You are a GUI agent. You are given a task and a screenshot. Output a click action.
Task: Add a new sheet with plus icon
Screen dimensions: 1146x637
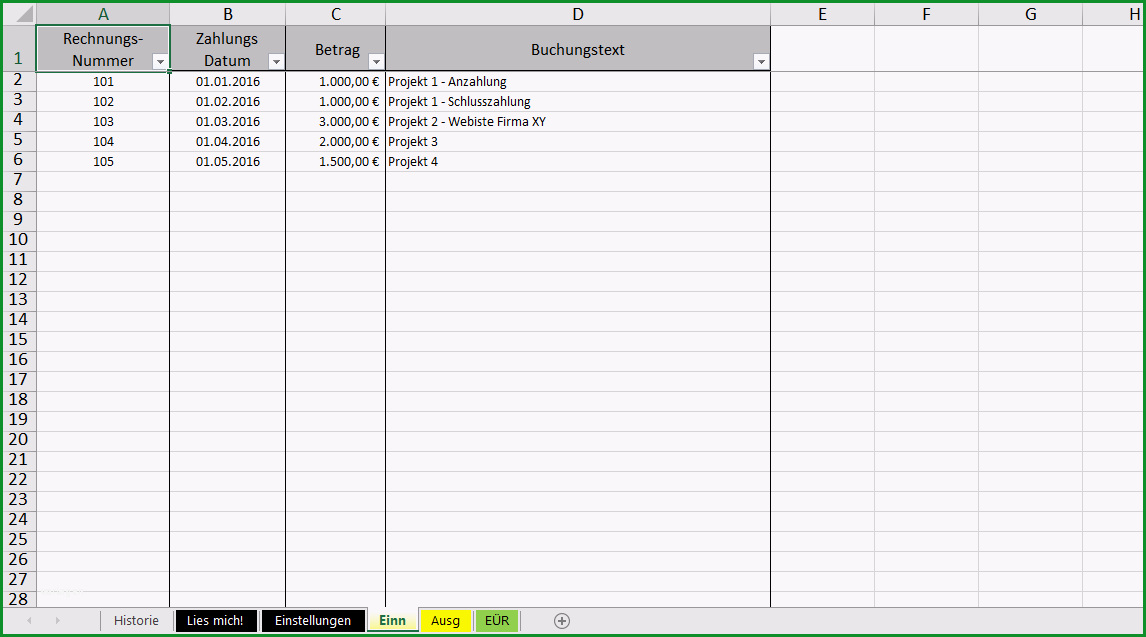pyautogui.click(x=562, y=621)
